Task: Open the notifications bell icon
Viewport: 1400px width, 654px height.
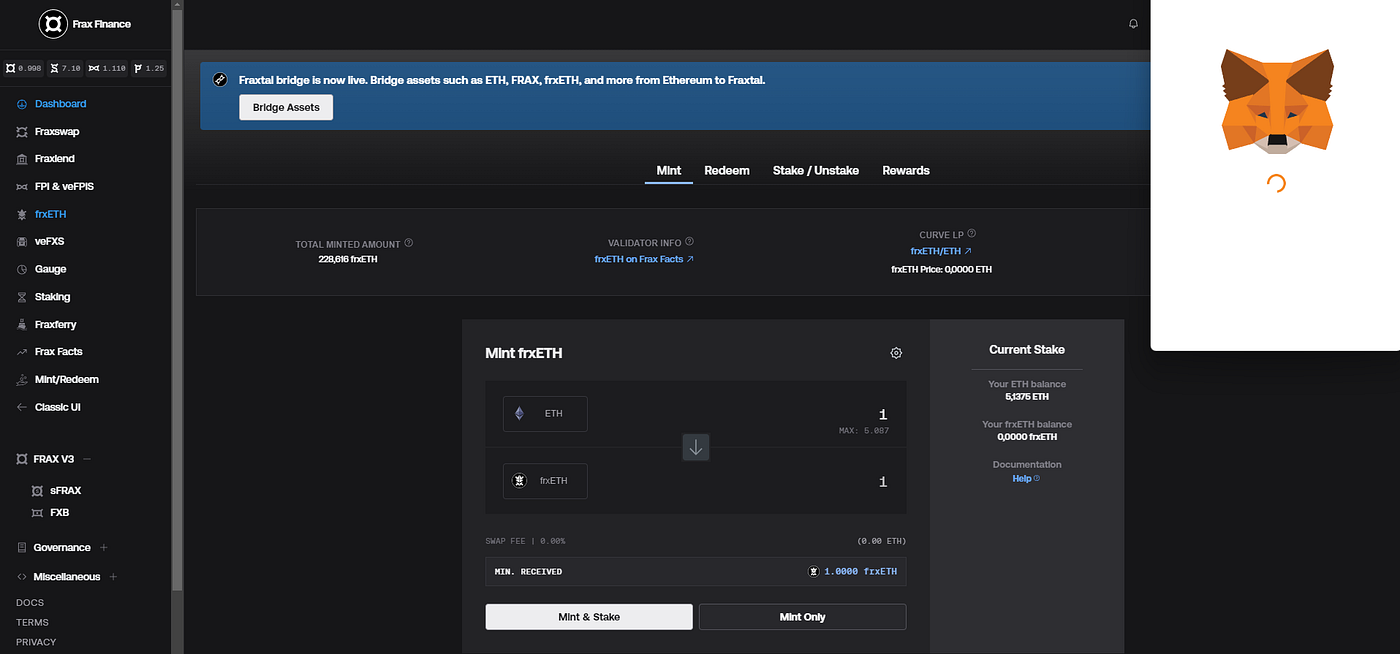Action: click(x=1133, y=23)
